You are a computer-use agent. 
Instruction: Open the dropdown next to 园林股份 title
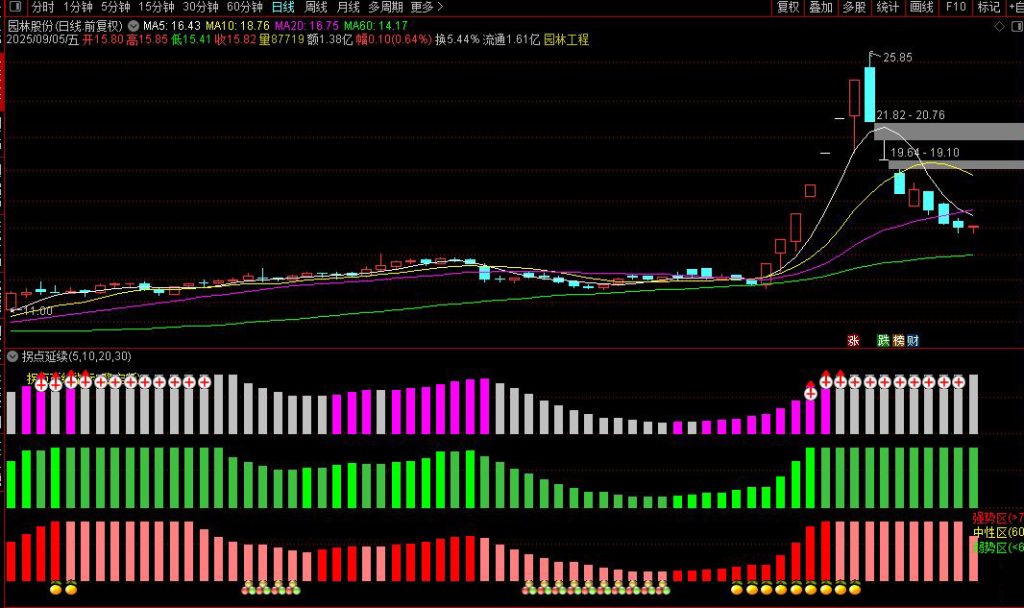[x=133, y=24]
